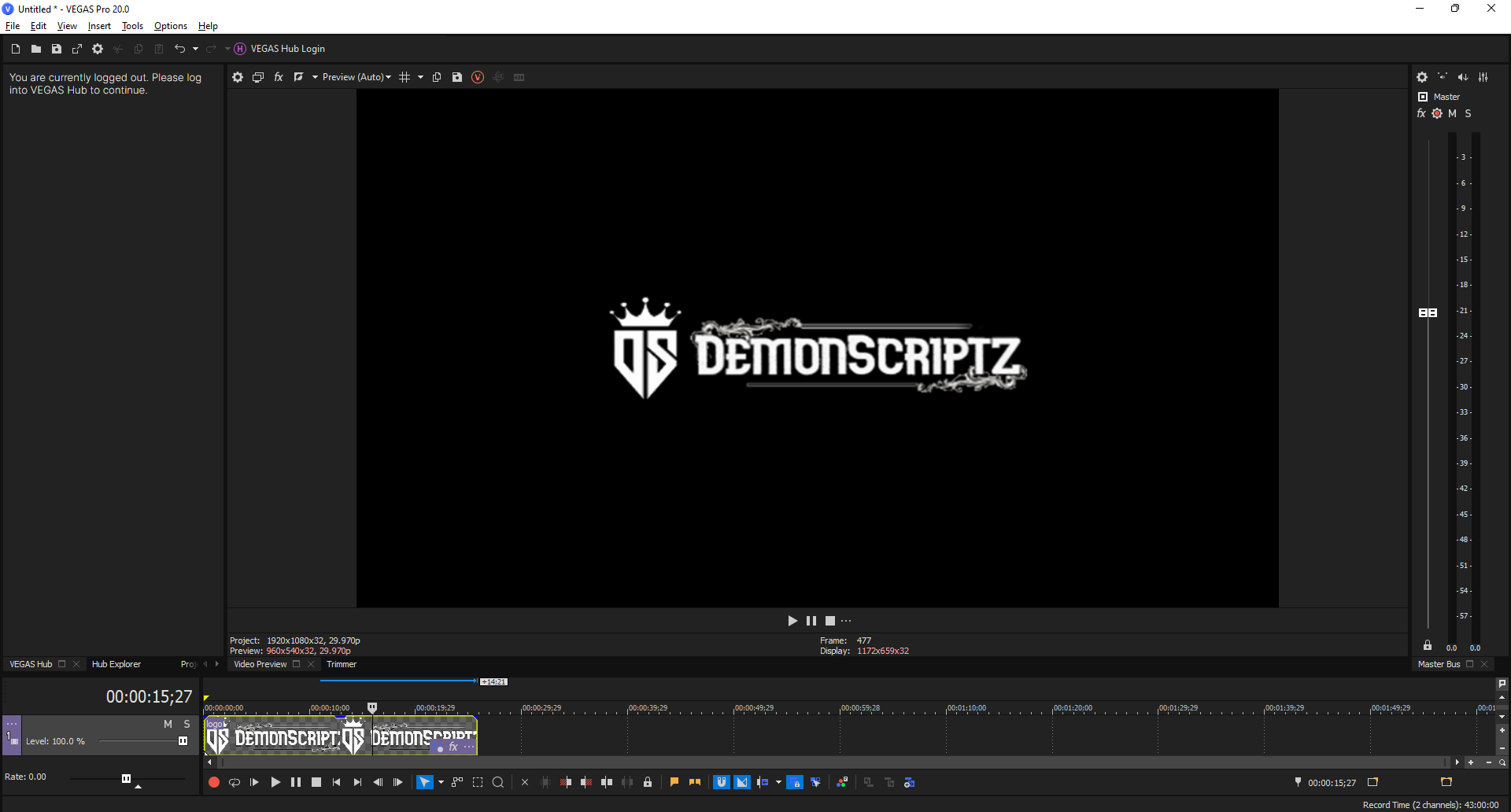1511x812 pixels.
Task: Open Project Video Properties gear in preview
Action: tap(238, 77)
